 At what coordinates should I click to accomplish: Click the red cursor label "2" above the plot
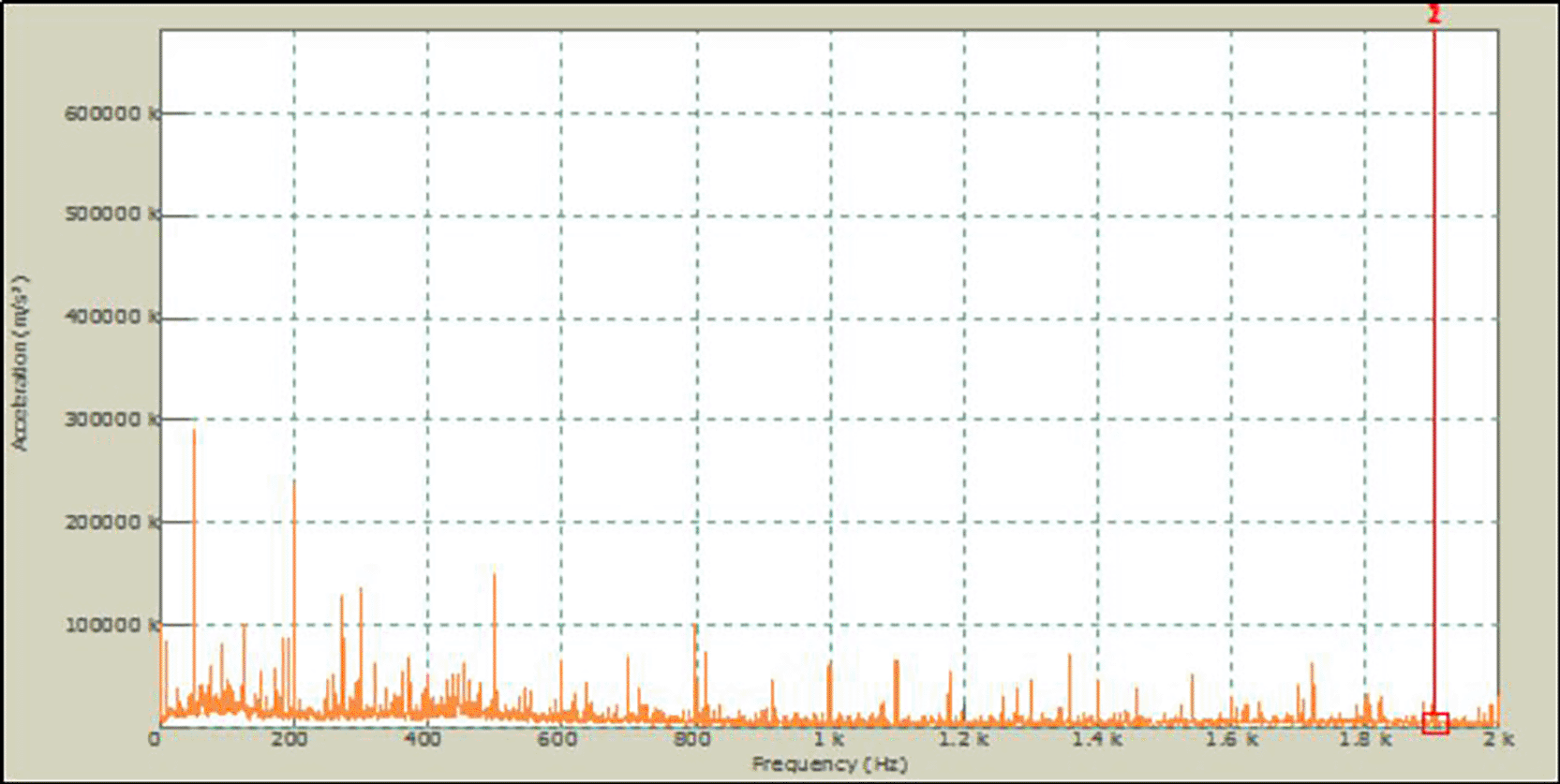[1434, 15]
